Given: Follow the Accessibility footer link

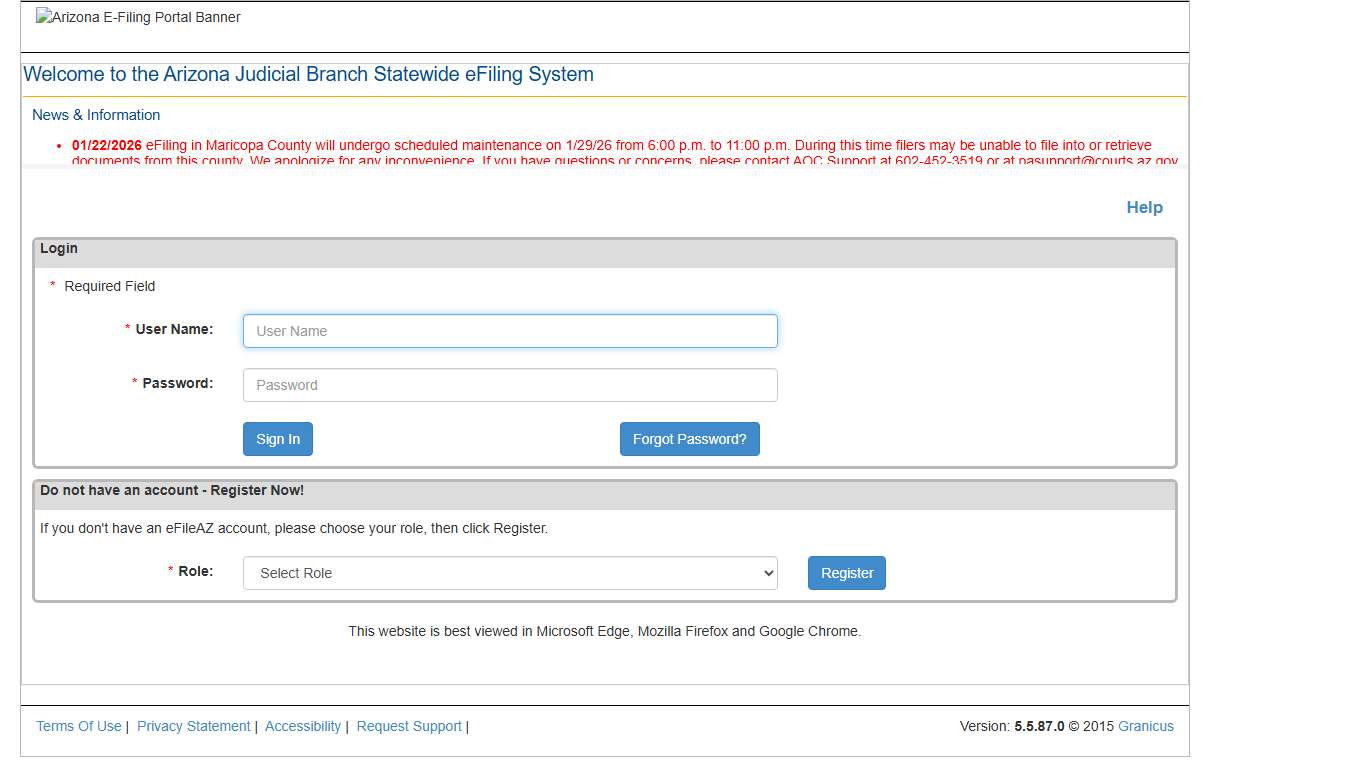Looking at the screenshot, I should 303,726.
